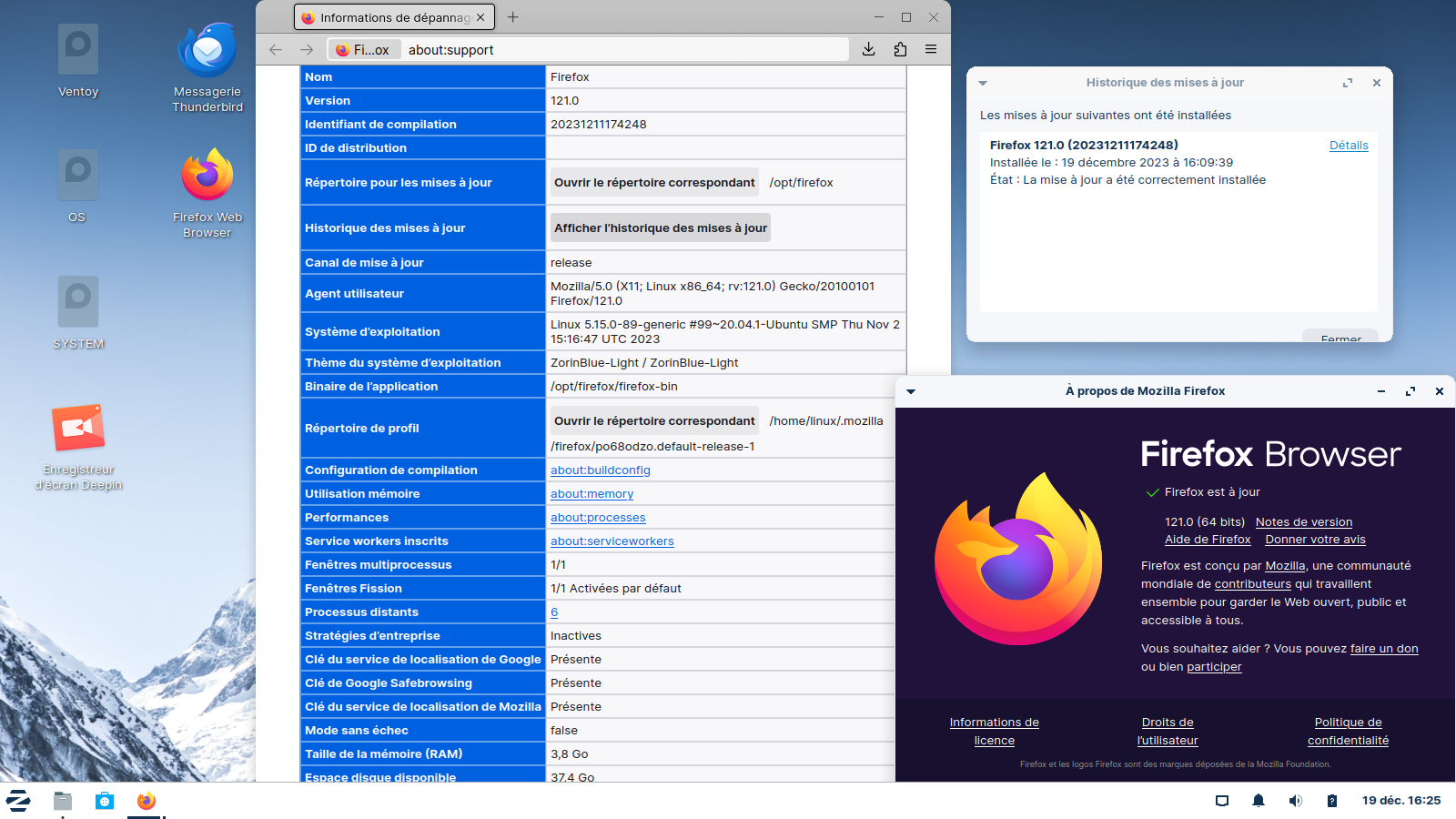Open Politique de confidentialité link
1456x819 pixels.
point(1349,732)
